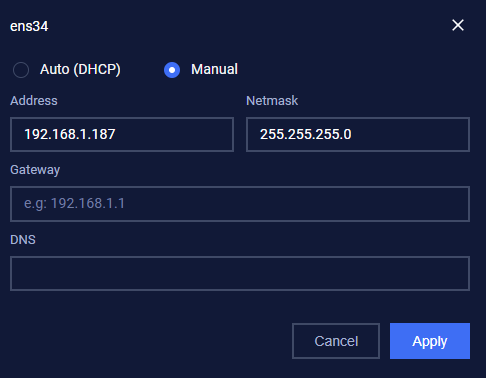Focus the empty DNS input field

click(240, 273)
